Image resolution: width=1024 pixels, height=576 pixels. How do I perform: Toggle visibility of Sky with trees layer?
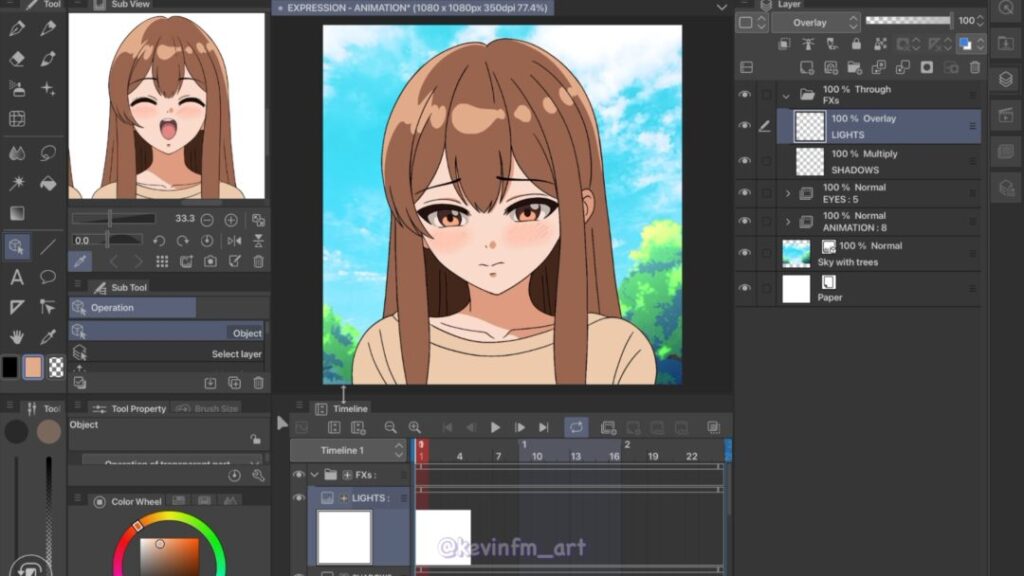click(744, 252)
